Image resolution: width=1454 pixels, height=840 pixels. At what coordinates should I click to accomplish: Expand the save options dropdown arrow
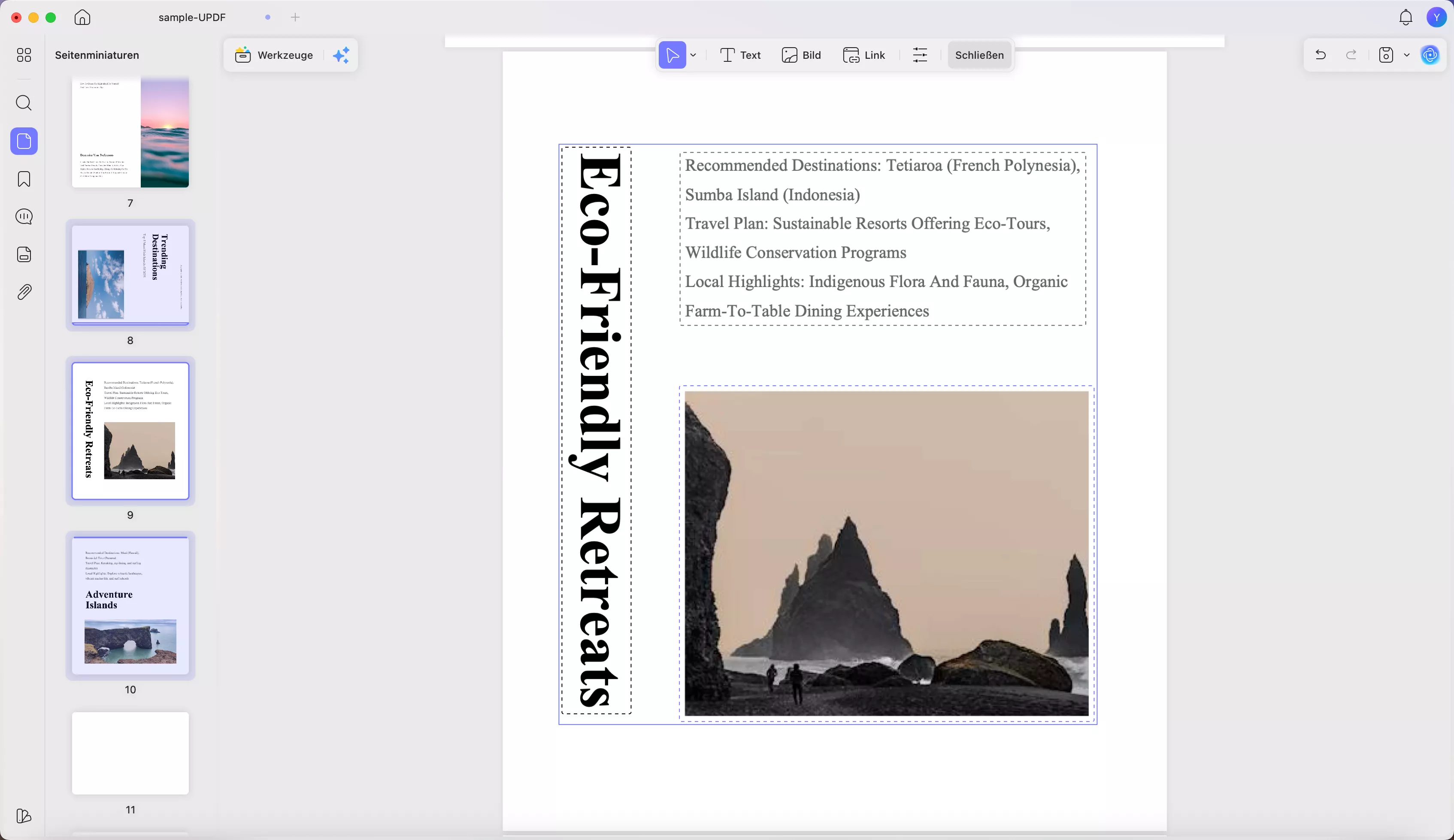(x=1407, y=55)
